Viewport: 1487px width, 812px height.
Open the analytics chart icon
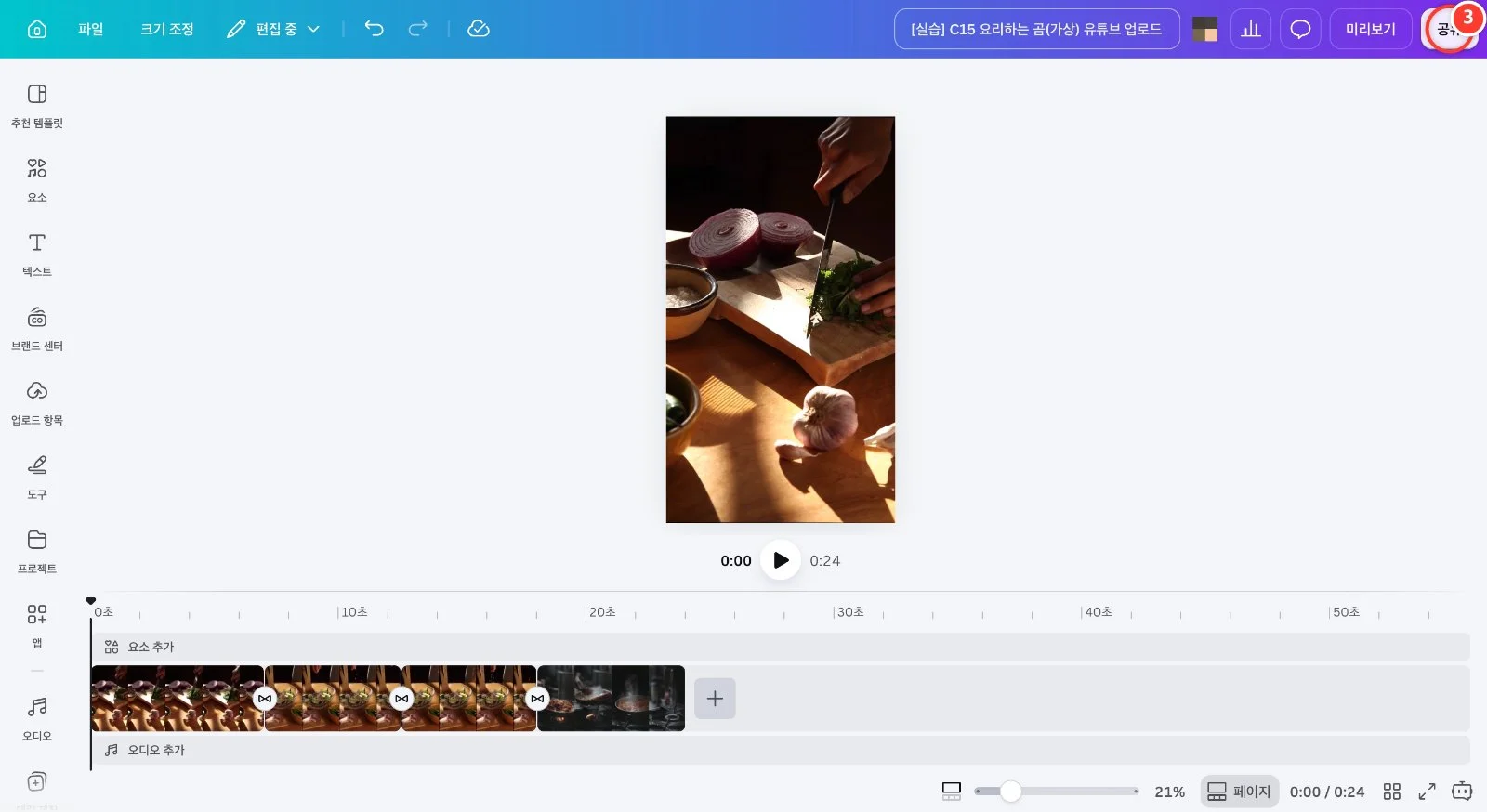pos(1251,29)
